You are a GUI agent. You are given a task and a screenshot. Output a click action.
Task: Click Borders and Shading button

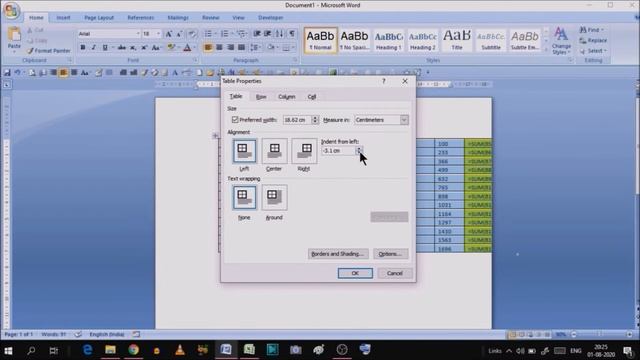[x=338, y=254]
